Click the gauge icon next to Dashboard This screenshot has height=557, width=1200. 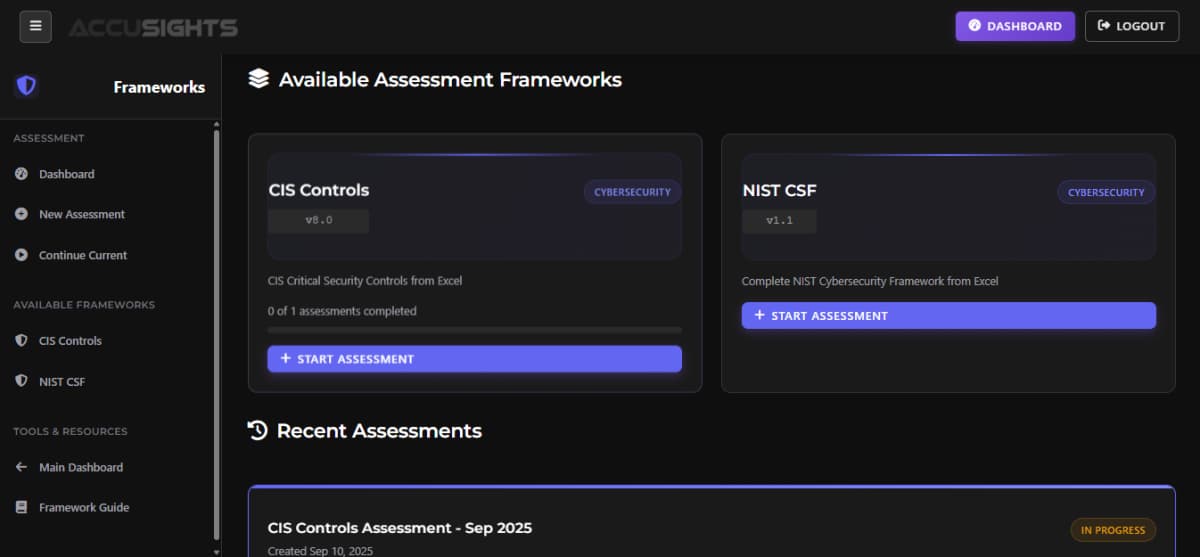click(x=21, y=174)
